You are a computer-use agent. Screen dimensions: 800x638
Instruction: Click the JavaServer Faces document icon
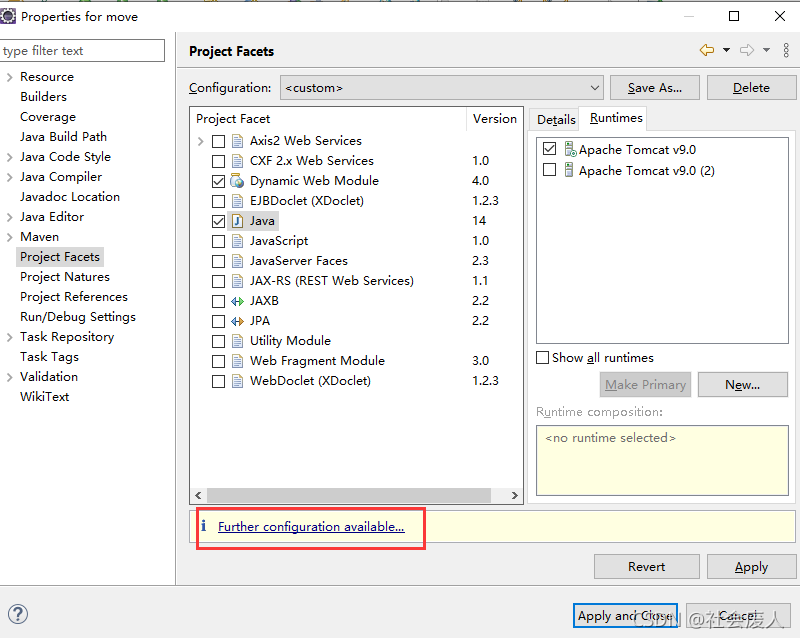coord(237,261)
